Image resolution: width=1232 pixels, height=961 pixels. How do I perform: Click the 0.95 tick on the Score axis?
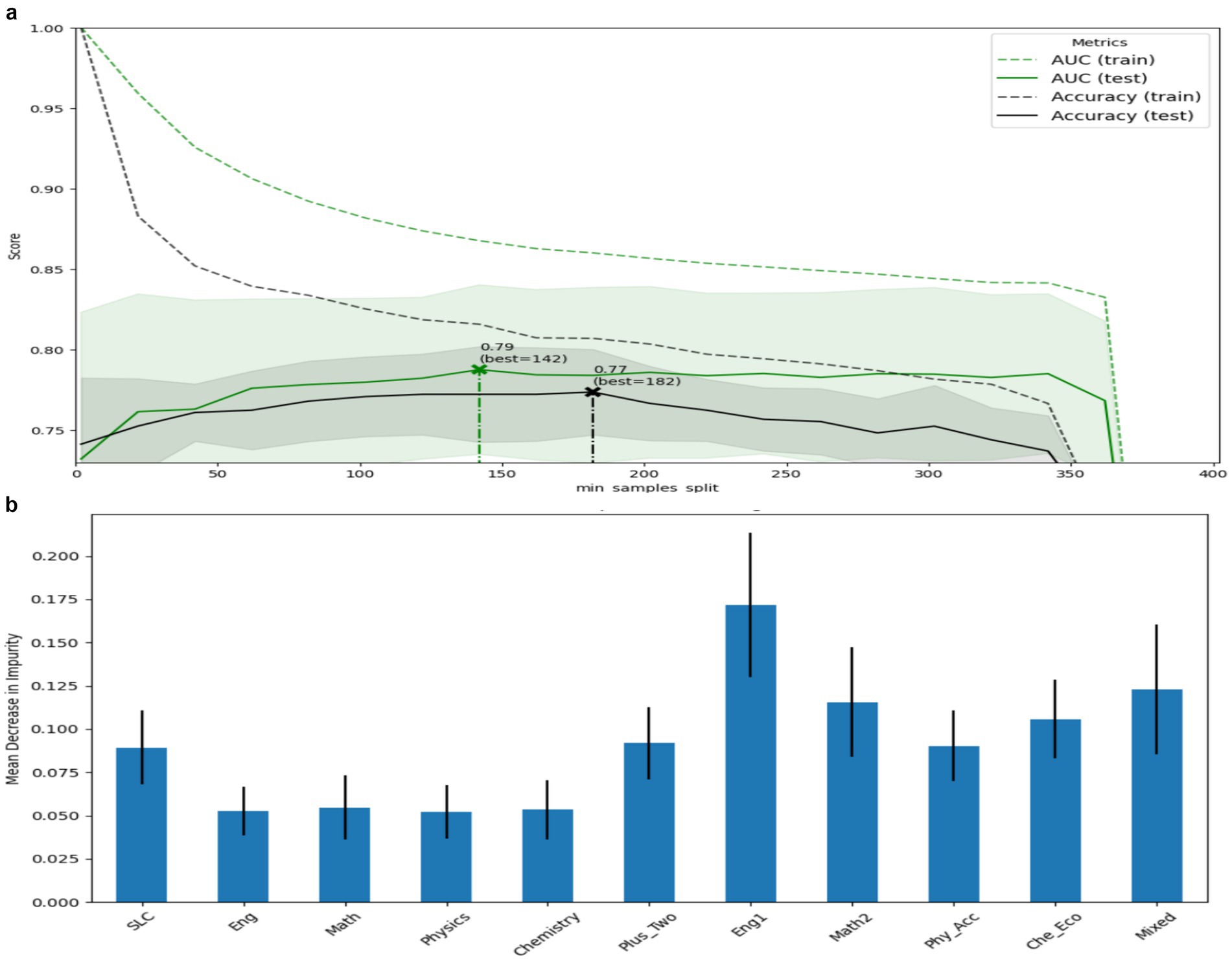tap(47, 109)
